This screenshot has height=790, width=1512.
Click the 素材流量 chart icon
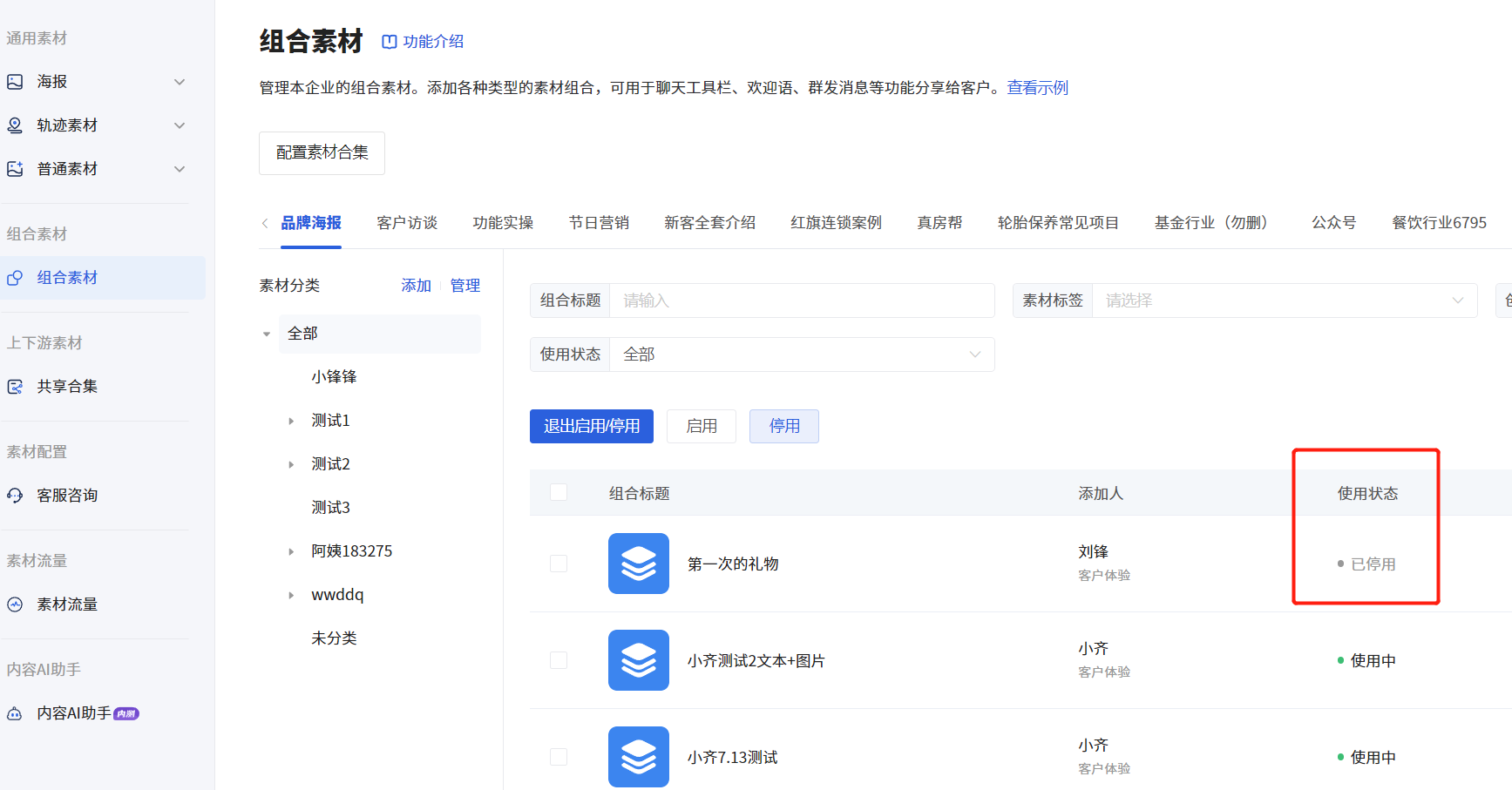tap(15, 604)
